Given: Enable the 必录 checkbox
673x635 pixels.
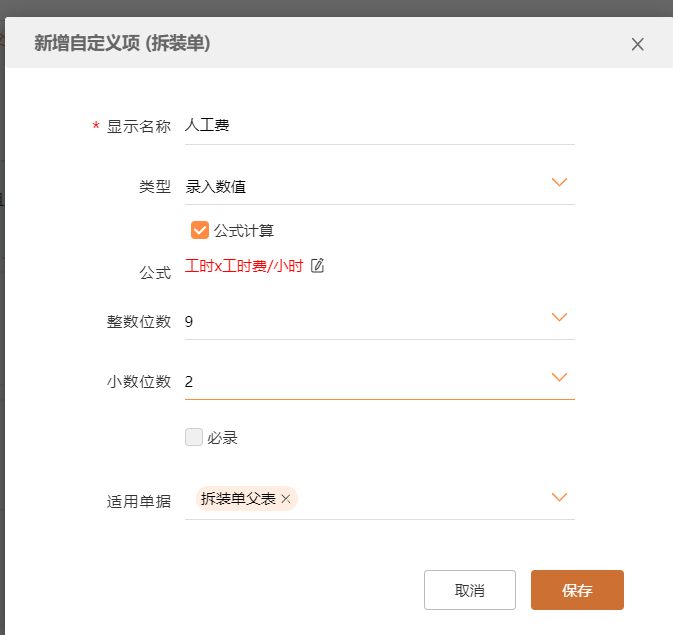Looking at the screenshot, I should pos(194,437).
